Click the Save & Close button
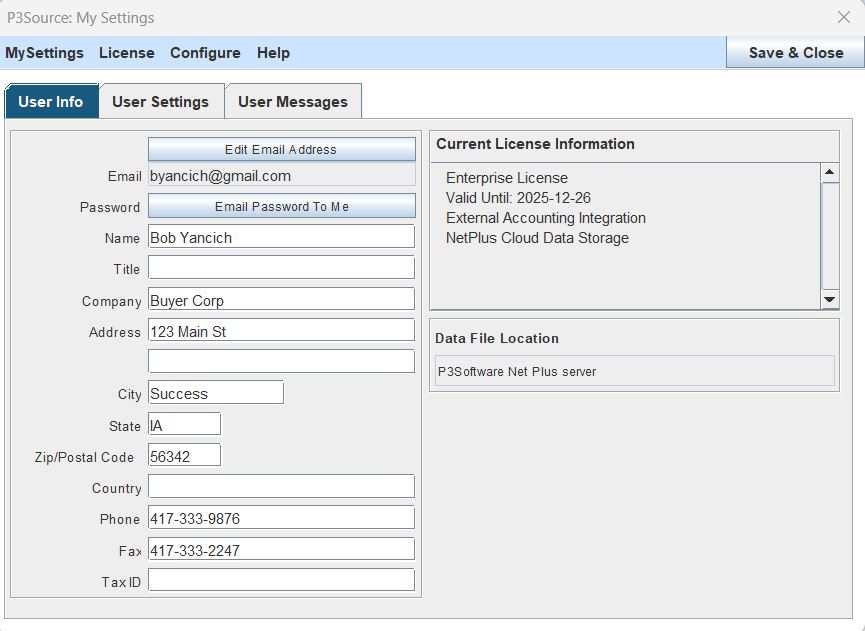Screen dimensions: 865x631 pos(795,52)
